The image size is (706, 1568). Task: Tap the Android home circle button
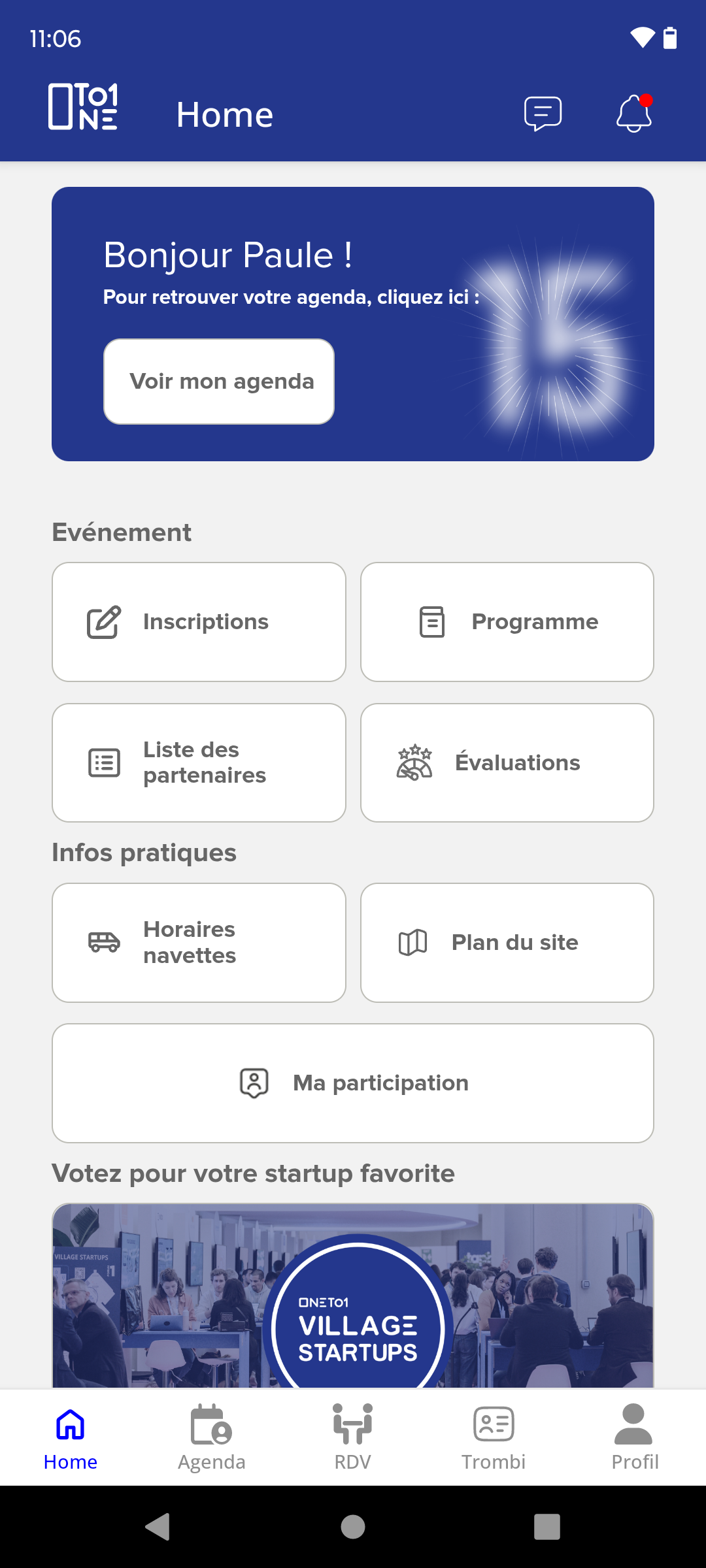click(353, 1527)
